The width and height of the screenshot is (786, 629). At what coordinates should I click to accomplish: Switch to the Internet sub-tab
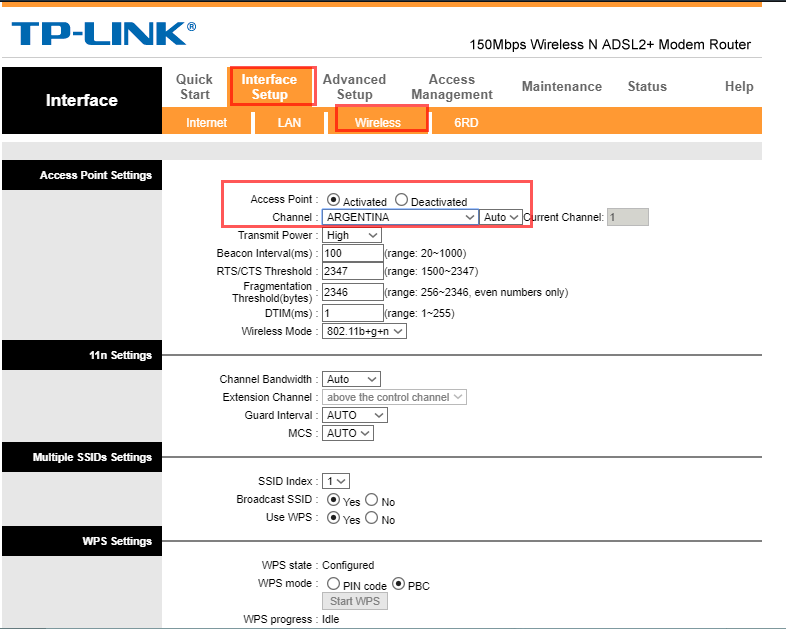pos(207,122)
